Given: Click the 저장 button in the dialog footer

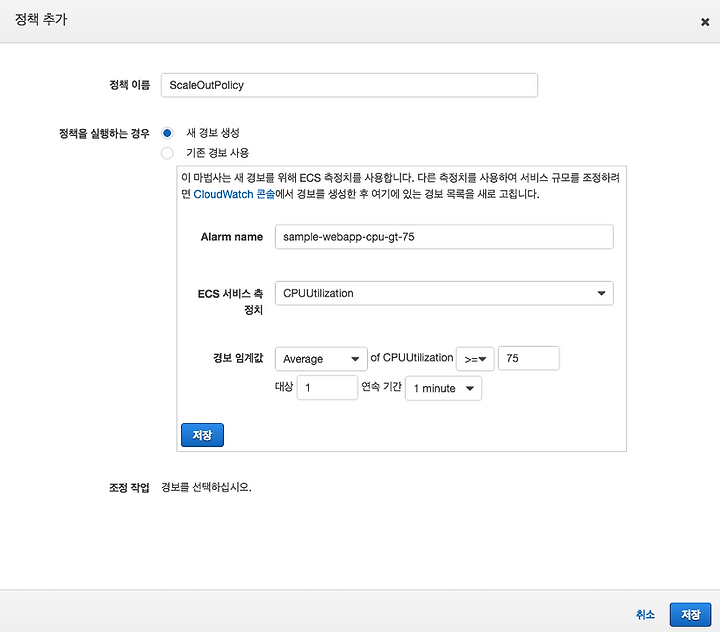Looking at the screenshot, I should click(x=690, y=615).
